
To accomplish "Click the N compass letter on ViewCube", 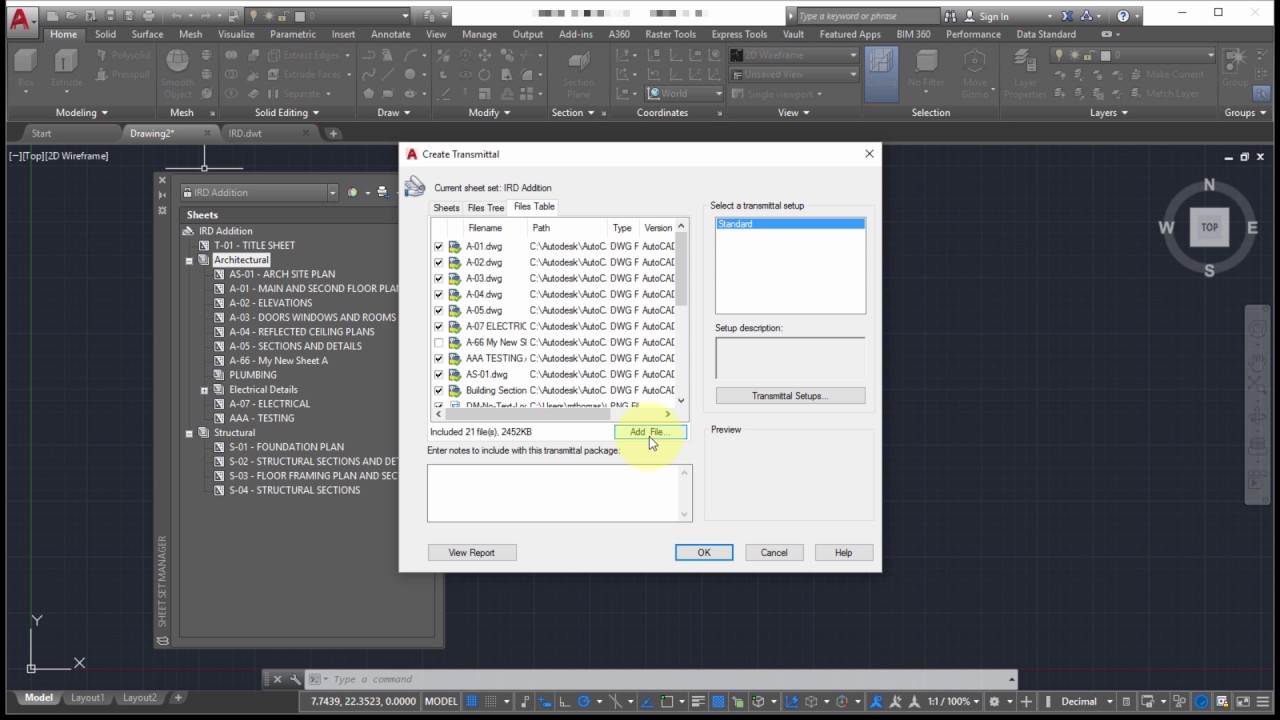I will point(1209,185).
